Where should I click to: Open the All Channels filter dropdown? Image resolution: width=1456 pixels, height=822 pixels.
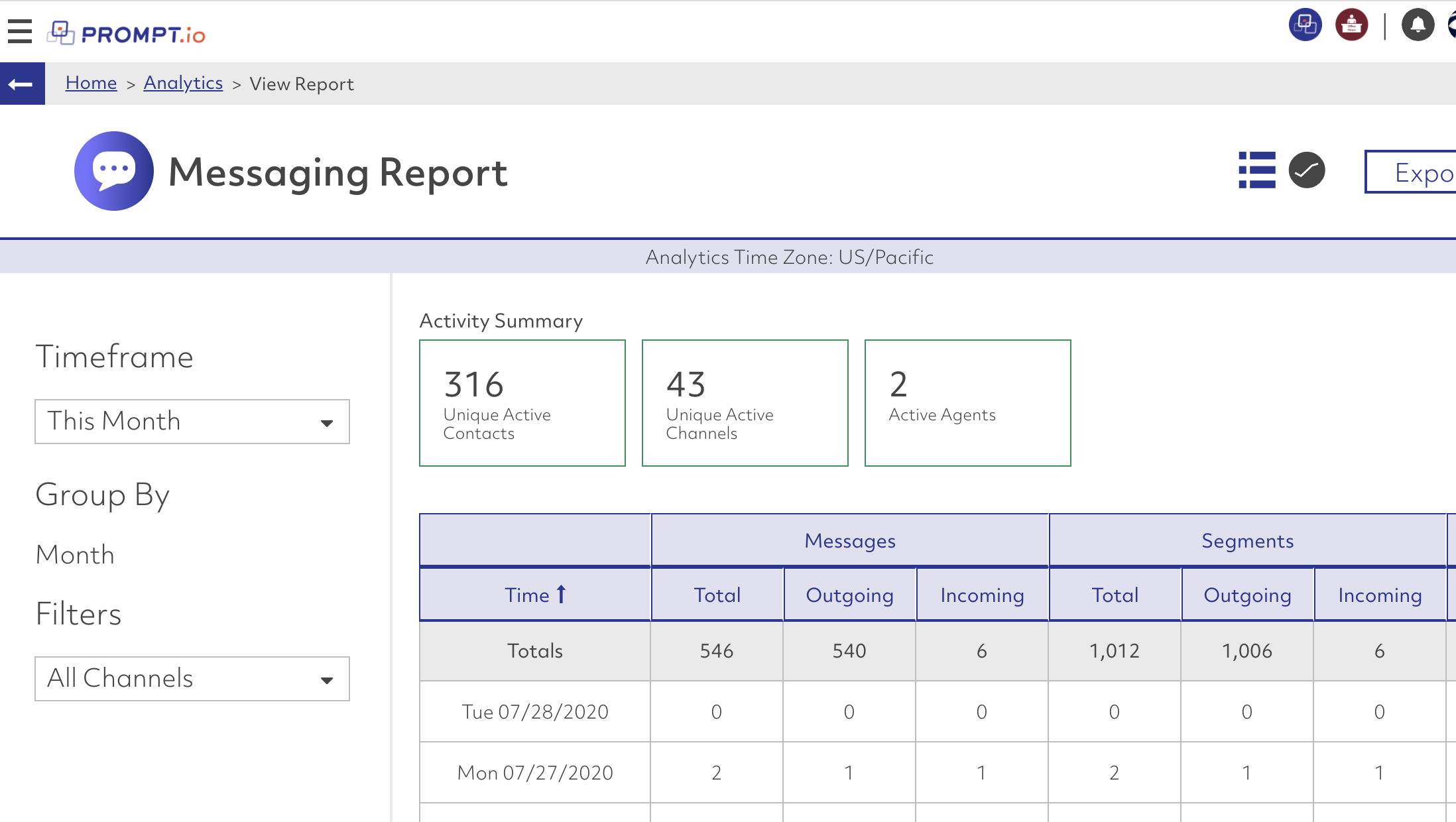pyautogui.click(x=192, y=679)
